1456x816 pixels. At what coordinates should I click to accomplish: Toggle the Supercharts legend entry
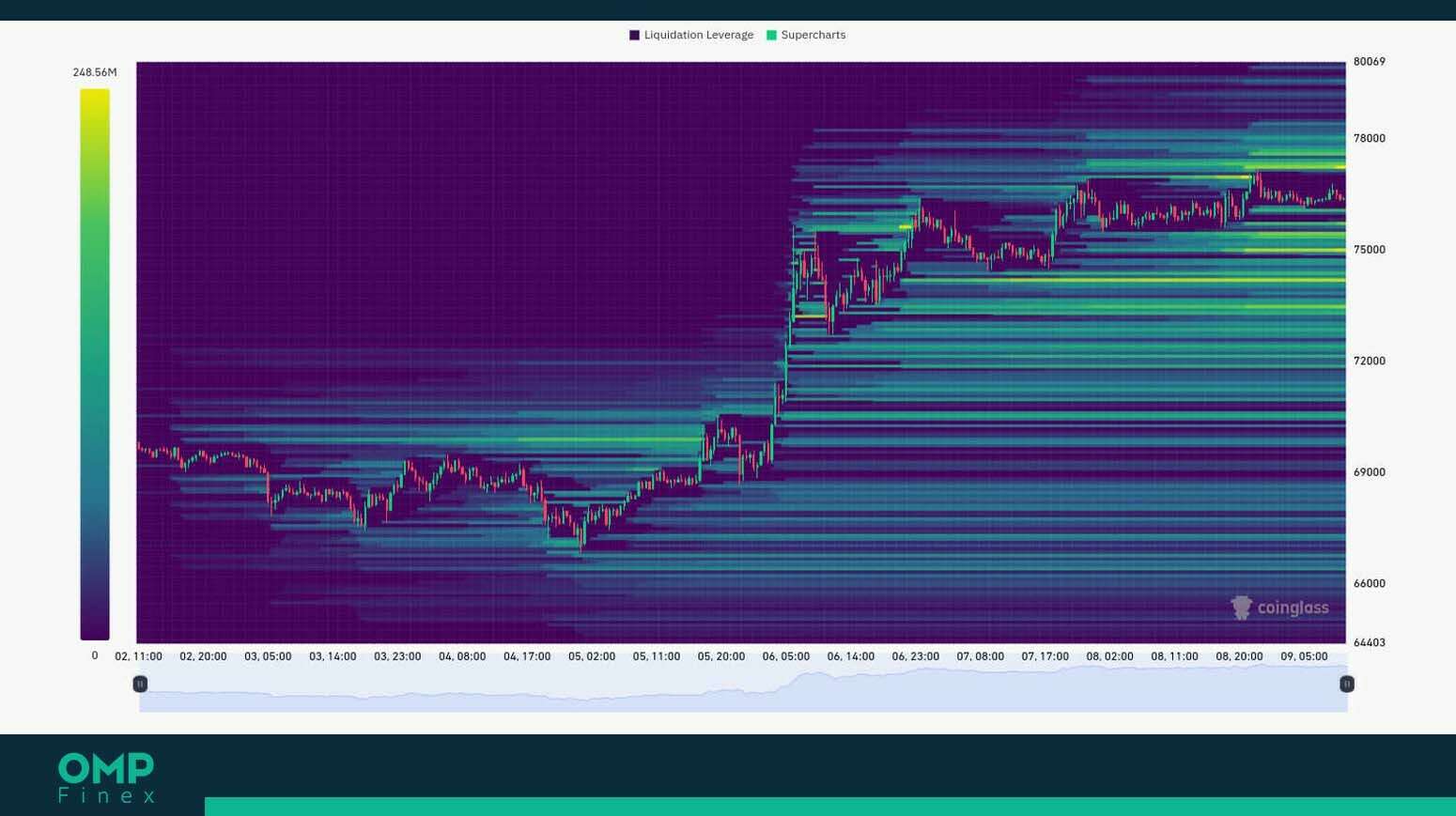[x=806, y=35]
